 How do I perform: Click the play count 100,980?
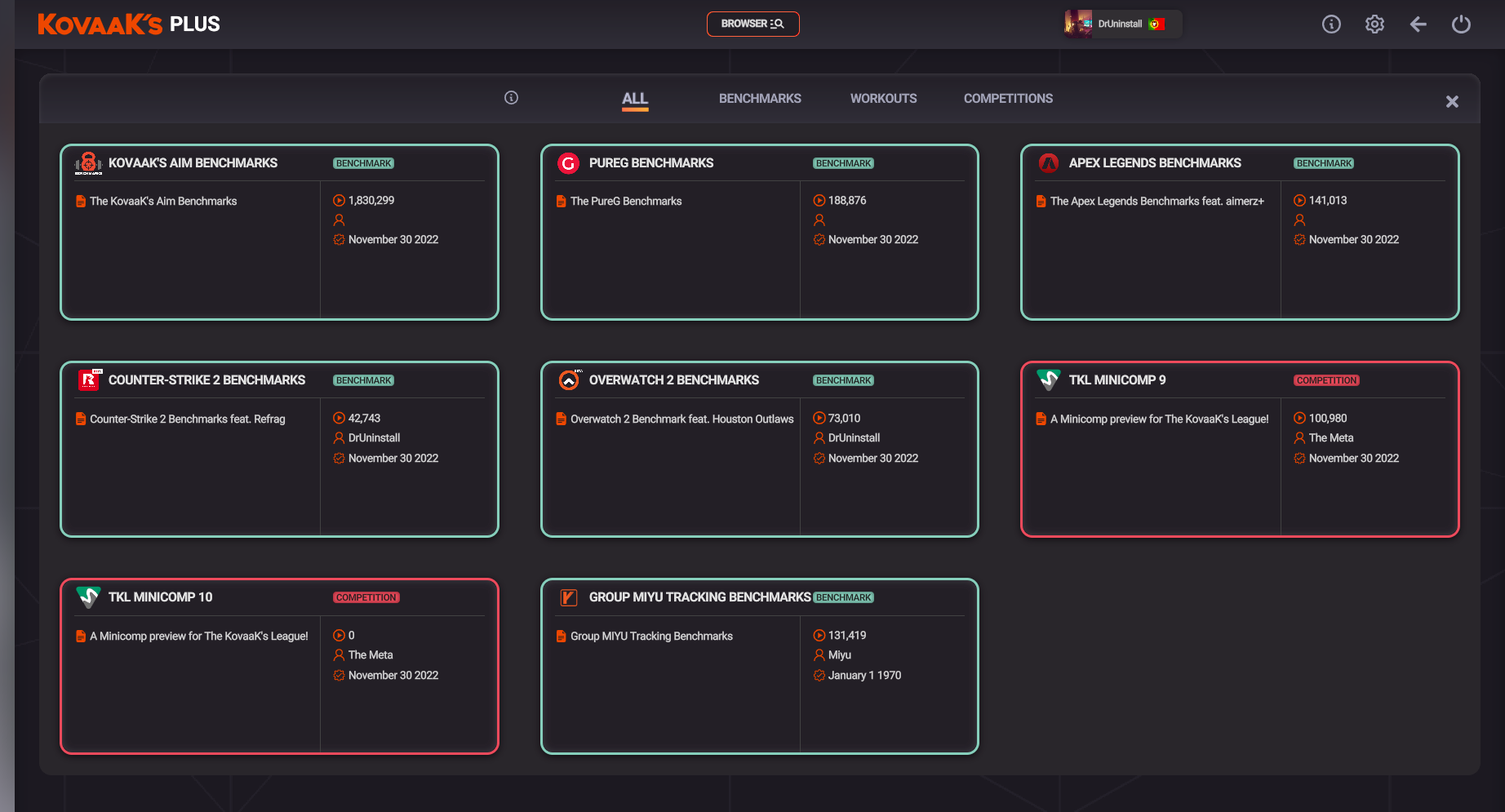(1328, 418)
